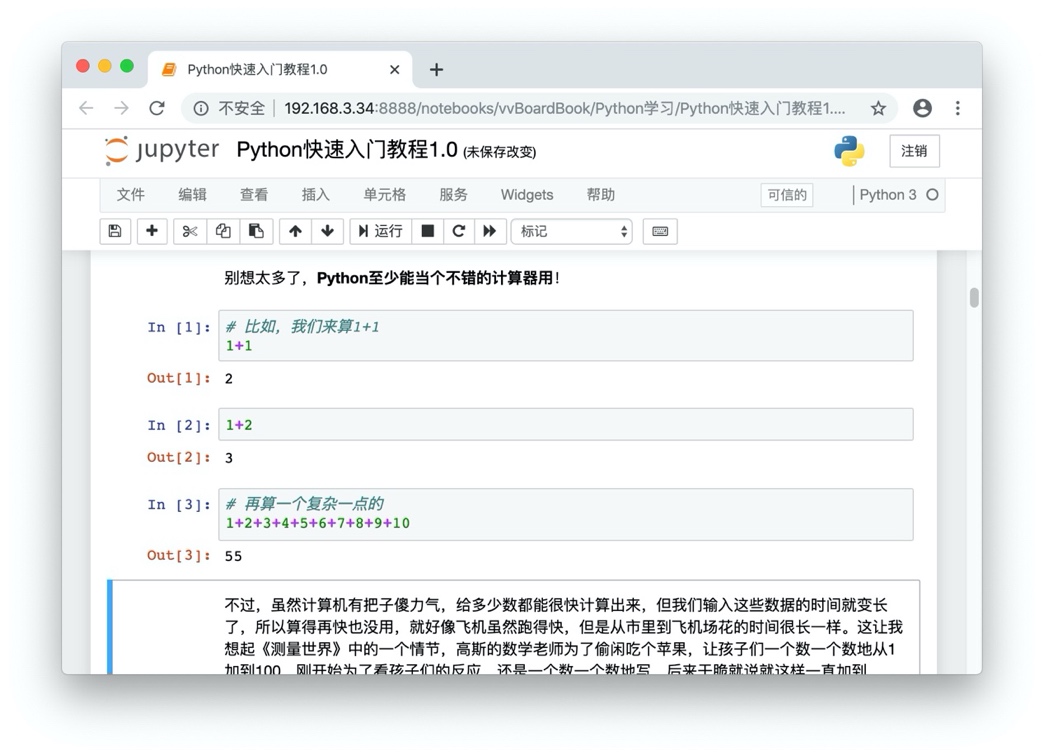Open the cell type dropdown showing 标记
1044x756 pixels.
click(572, 231)
